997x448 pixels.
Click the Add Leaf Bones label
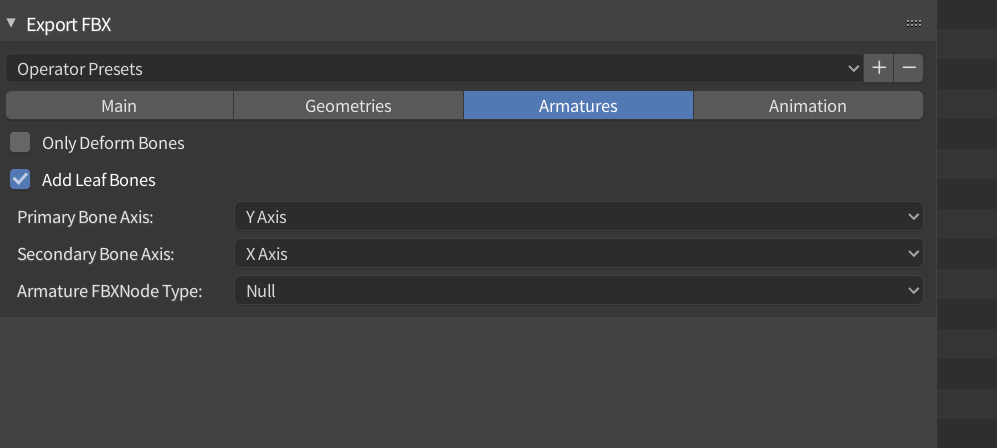99,180
